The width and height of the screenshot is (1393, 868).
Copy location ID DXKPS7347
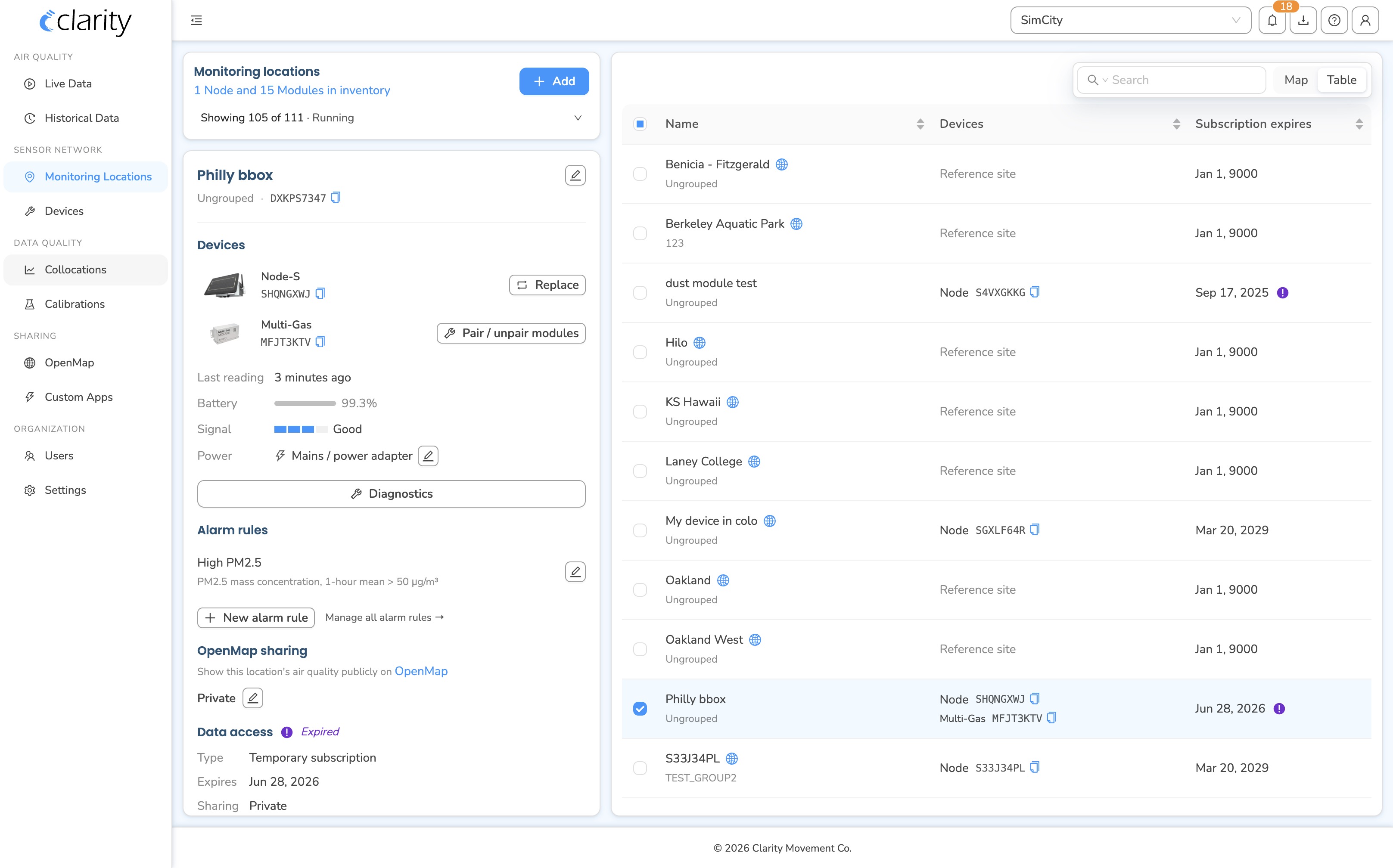[336, 198]
